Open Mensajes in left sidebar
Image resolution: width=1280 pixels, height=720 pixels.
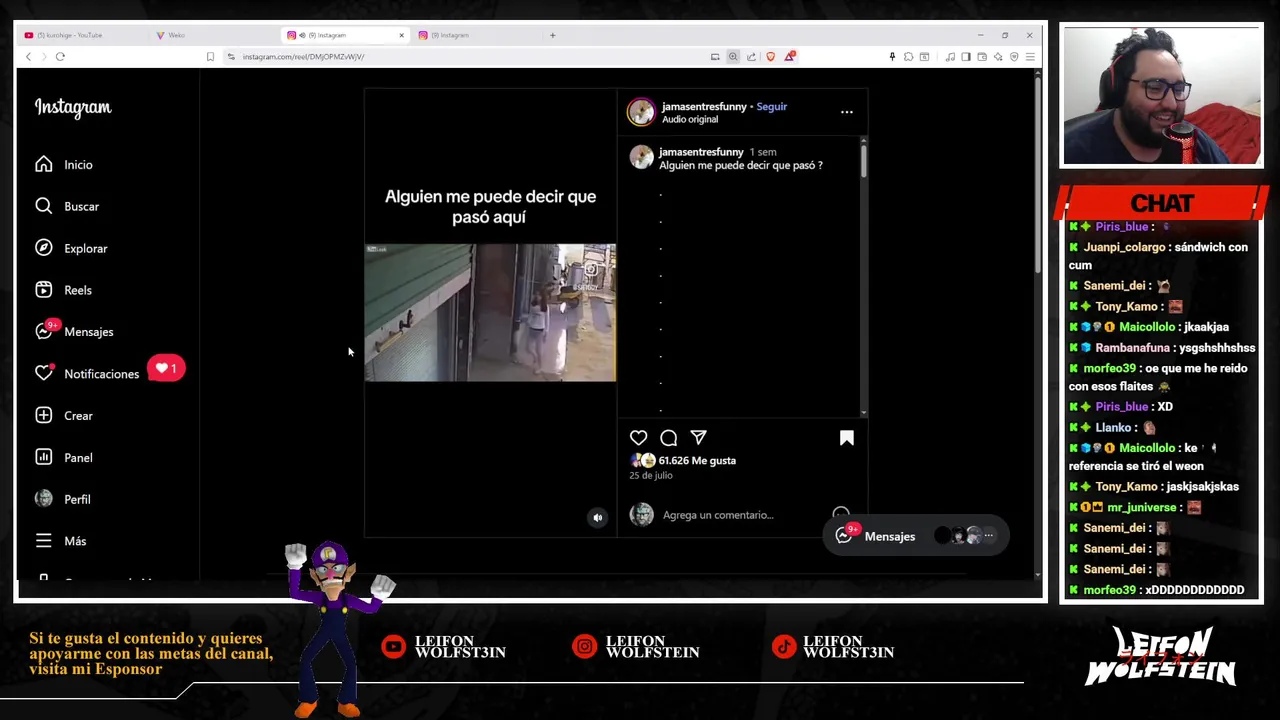[x=74, y=332]
